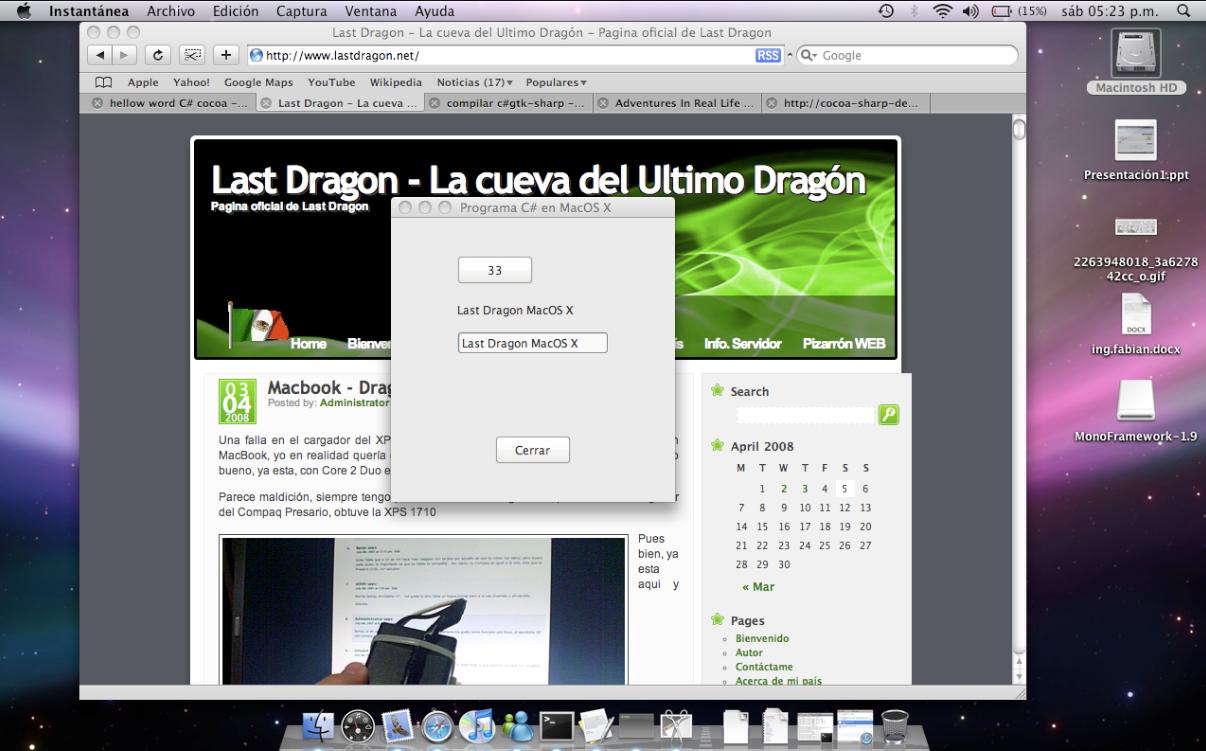Click the Trash icon in Dock

coord(893,728)
